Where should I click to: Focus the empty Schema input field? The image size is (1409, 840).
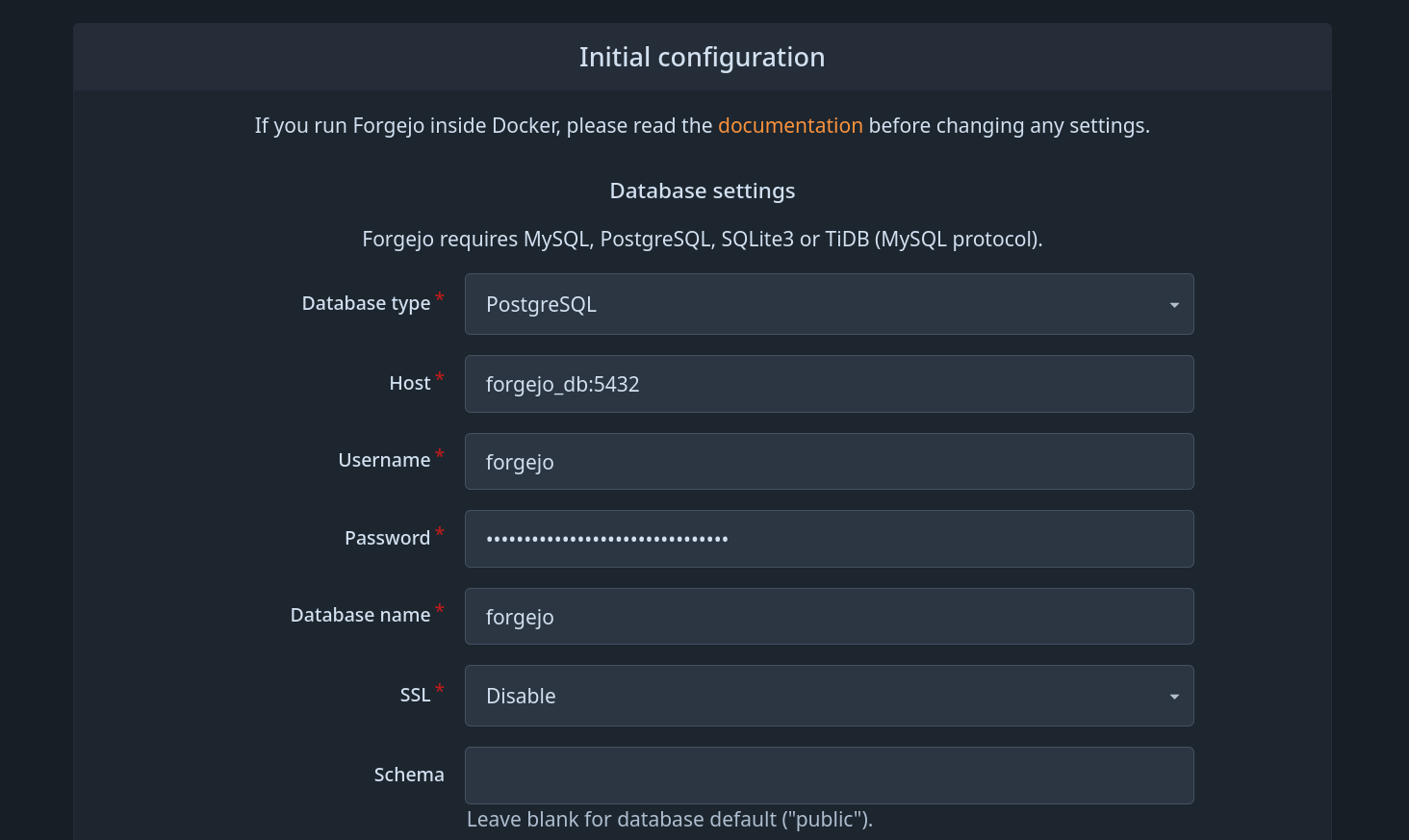pos(828,776)
